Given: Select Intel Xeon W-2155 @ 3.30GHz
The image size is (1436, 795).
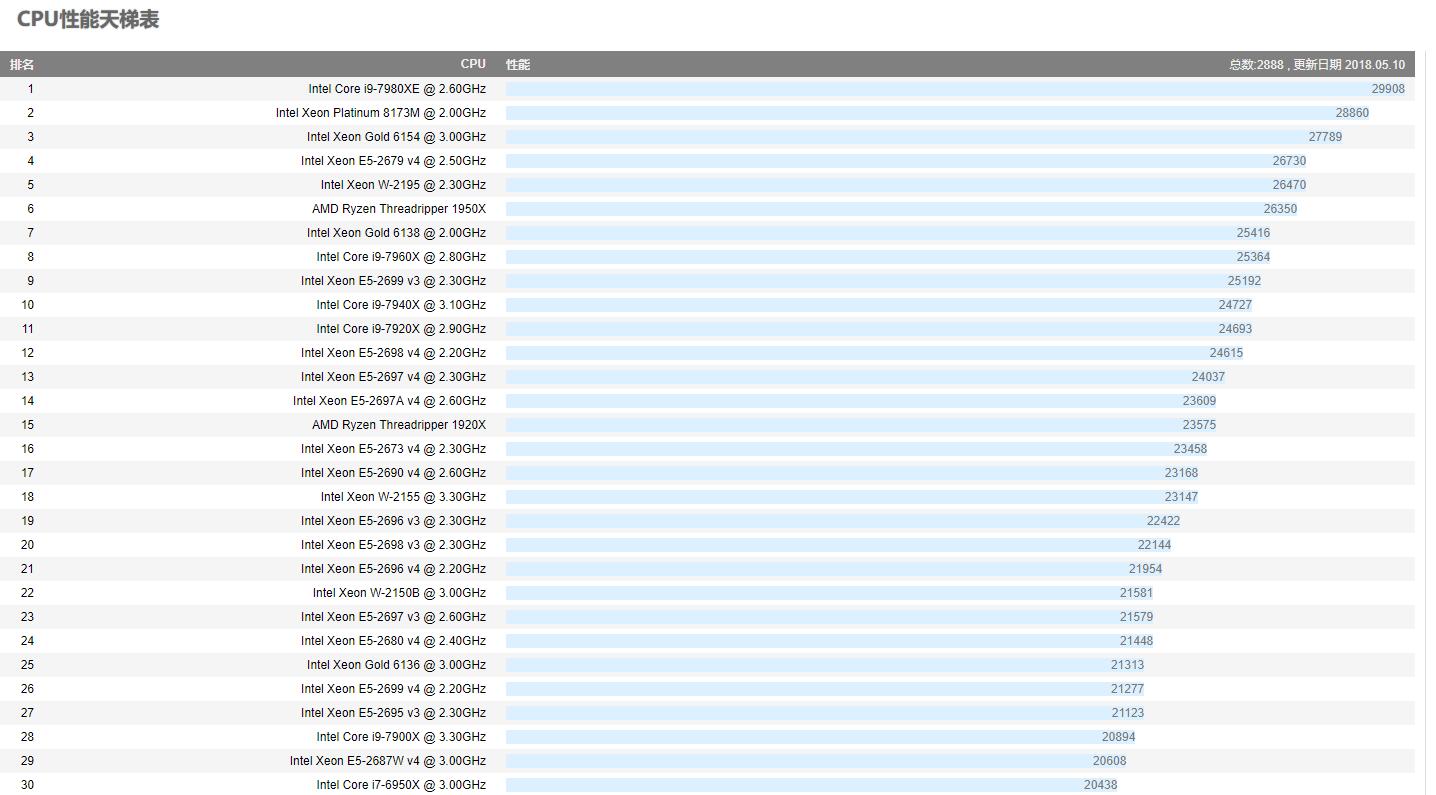Looking at the screenshot, I should coord(403,497).
